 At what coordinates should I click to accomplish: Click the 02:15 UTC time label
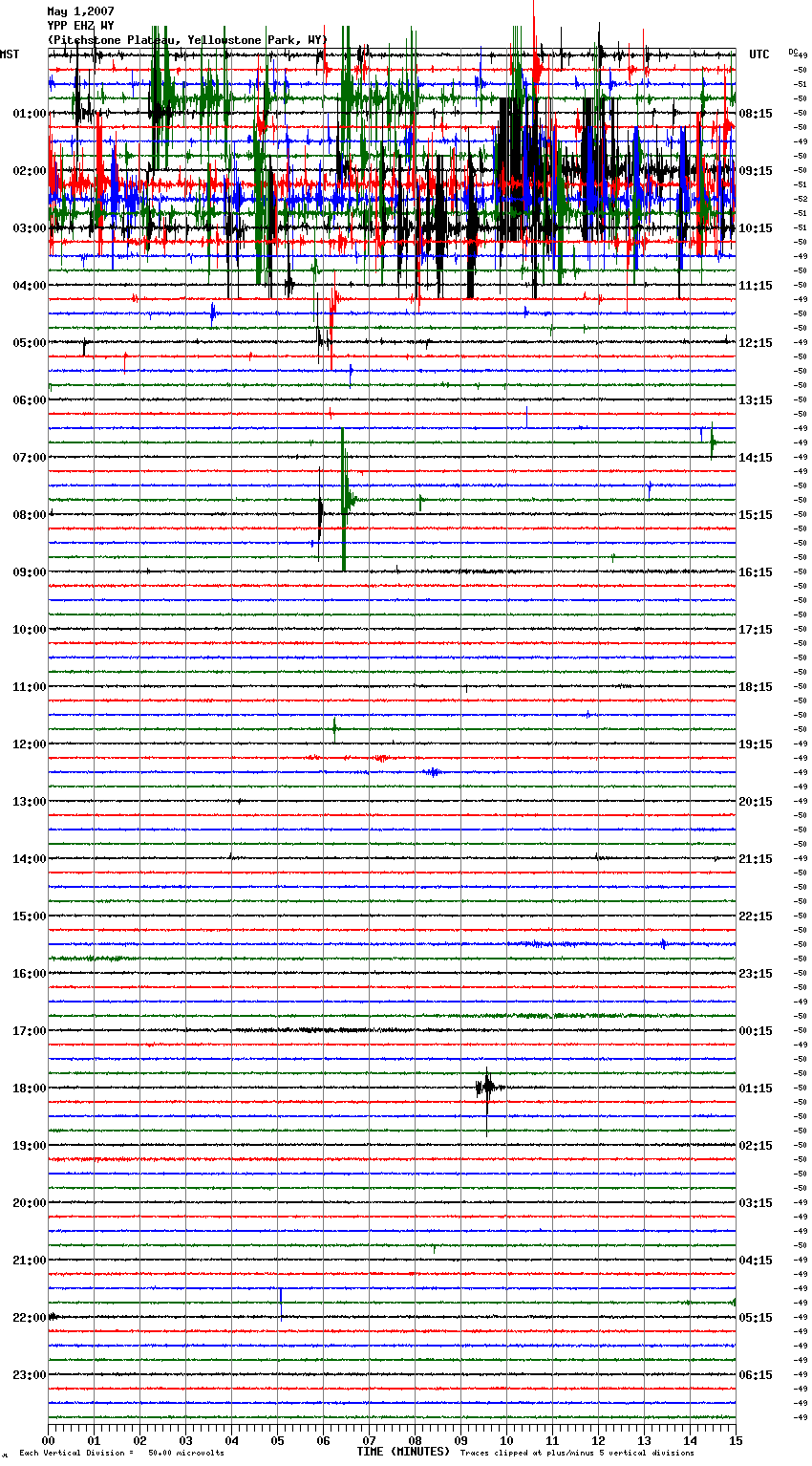pos(756,1146)
